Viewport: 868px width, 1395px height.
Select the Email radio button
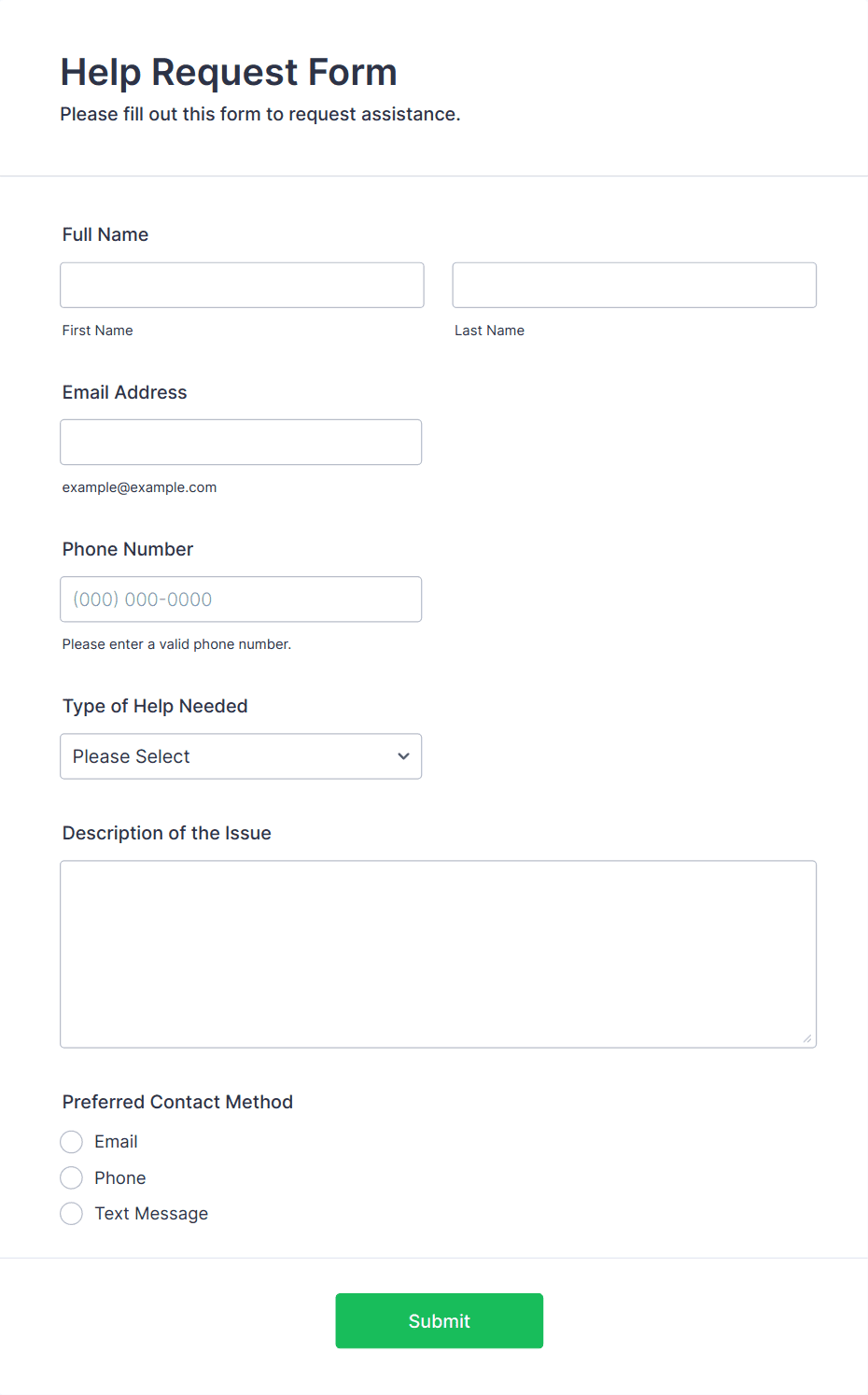pos(72,1142)
